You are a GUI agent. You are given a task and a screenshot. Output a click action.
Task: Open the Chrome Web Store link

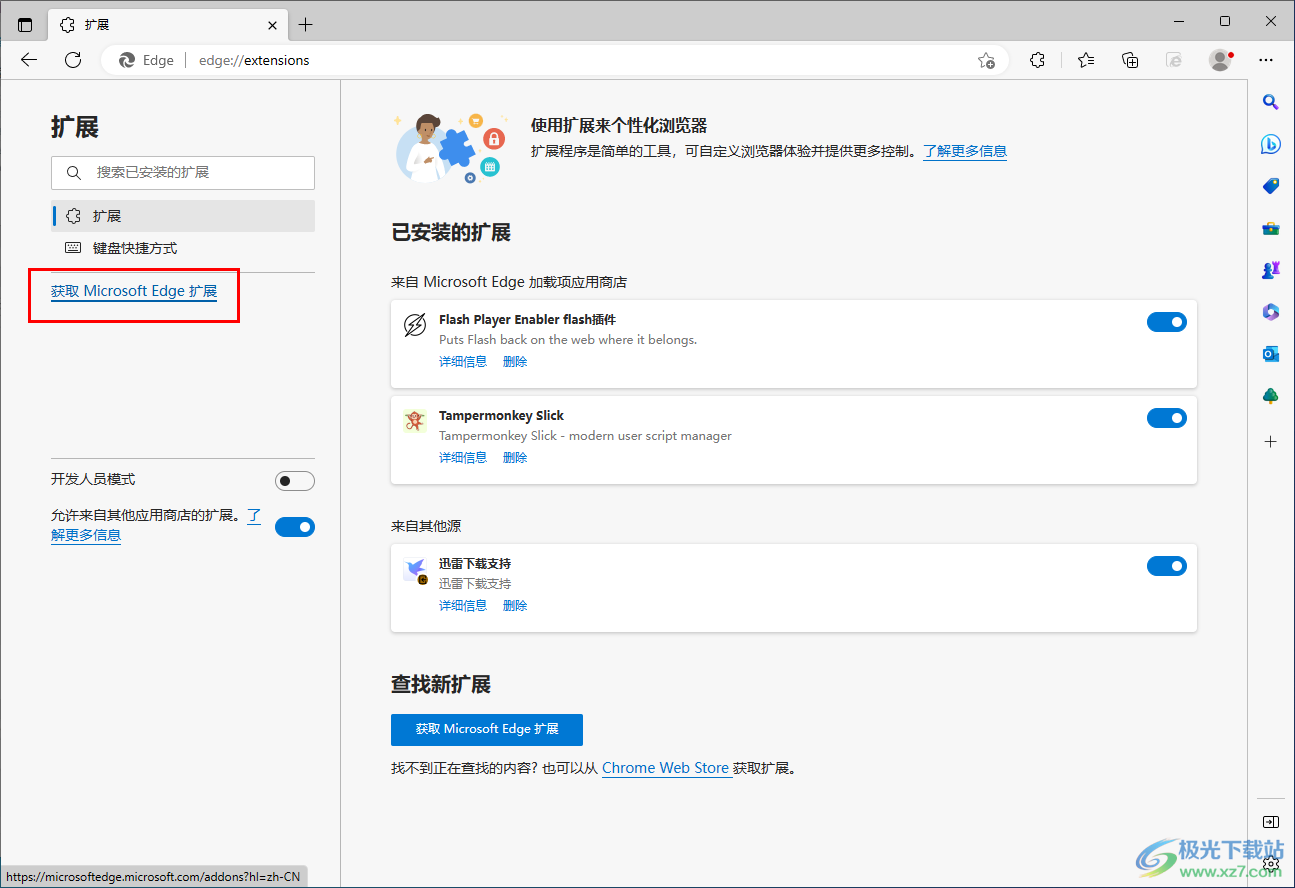point(665,768)
